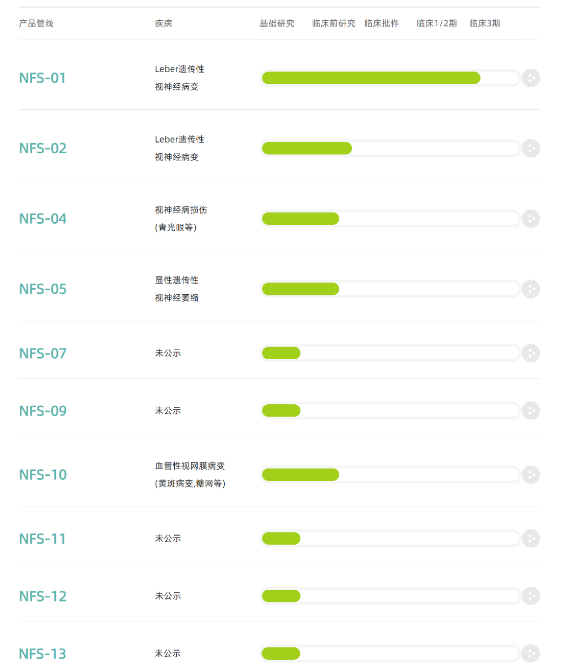This screenshot has height=671, width=571.
Task: Click the round dot icon for NFS-04
Action: coord(531,219)
